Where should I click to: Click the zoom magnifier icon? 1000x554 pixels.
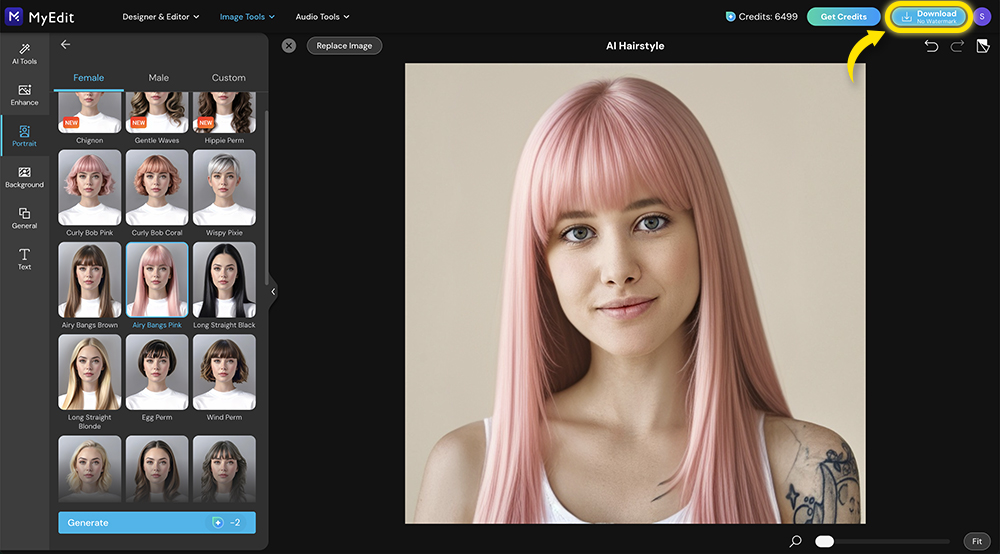click(x=795, y=541)
